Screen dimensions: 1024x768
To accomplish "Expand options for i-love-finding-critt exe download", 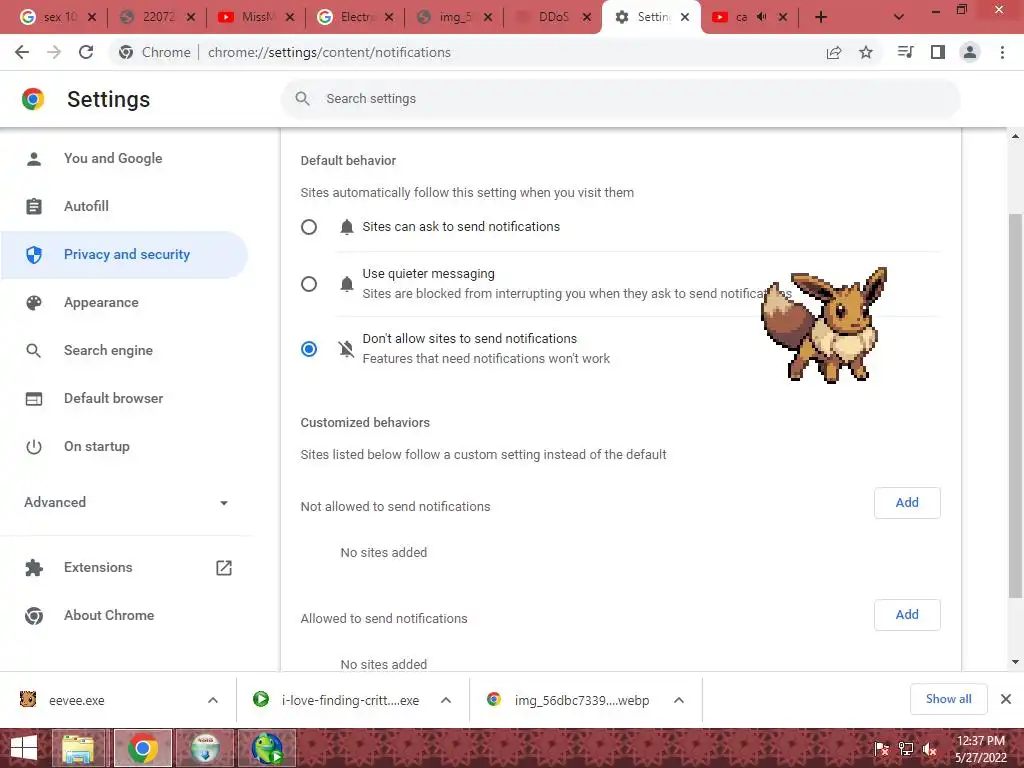I will (x=446, y=700).
